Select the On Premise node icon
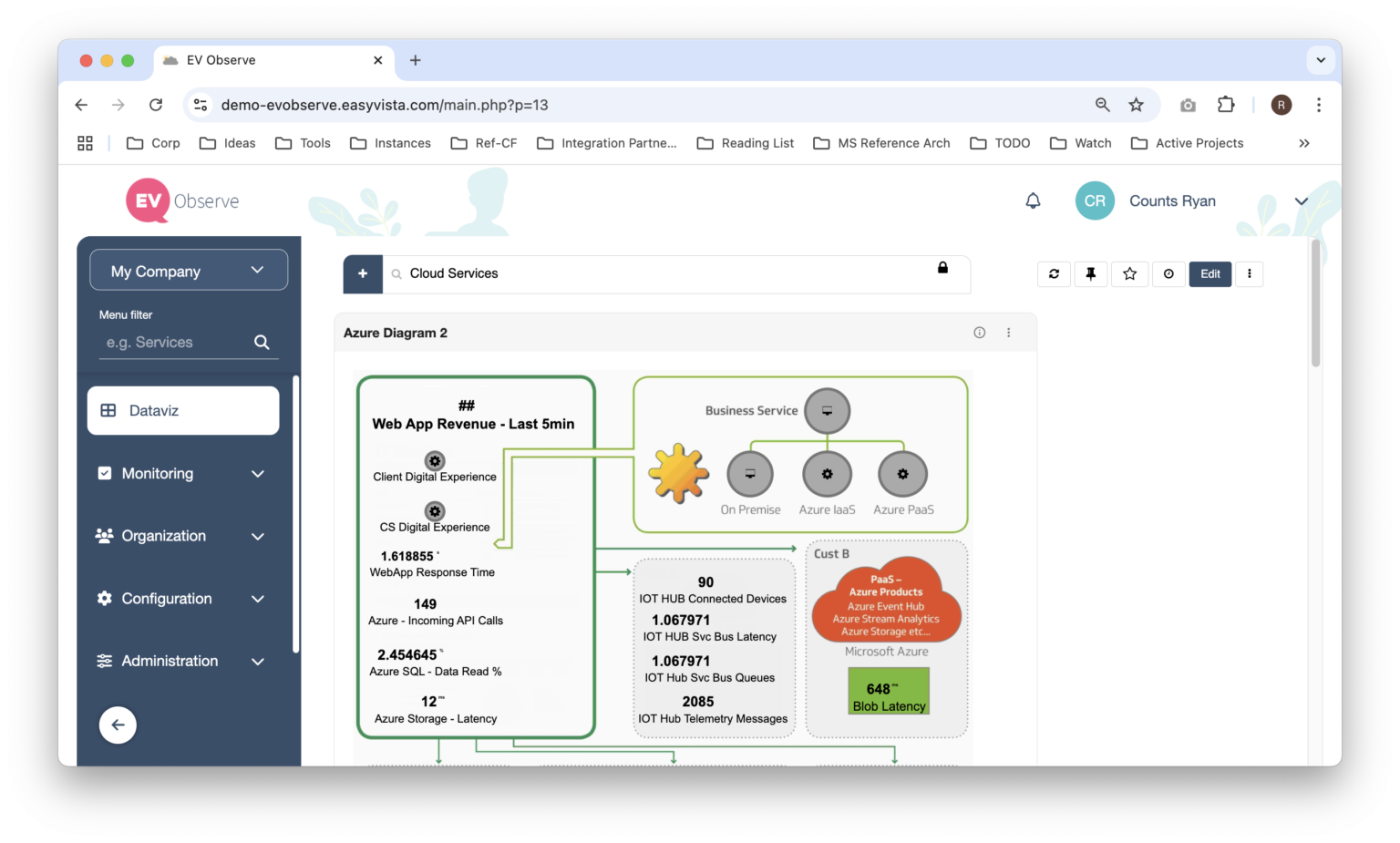This screenshot has width=1400, height=843. tap(750, 474)
